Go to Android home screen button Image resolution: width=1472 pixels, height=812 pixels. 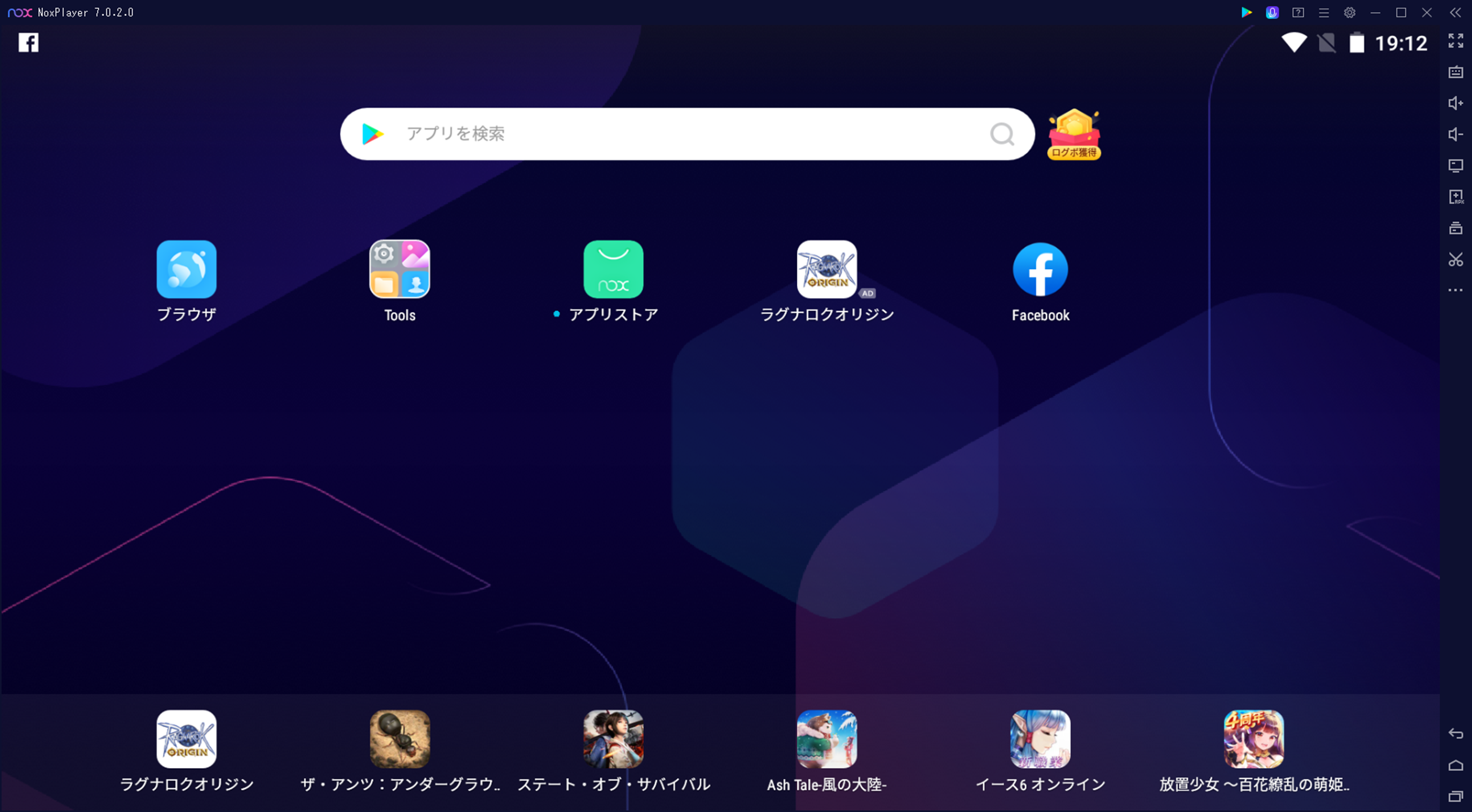pos(1455,765)
